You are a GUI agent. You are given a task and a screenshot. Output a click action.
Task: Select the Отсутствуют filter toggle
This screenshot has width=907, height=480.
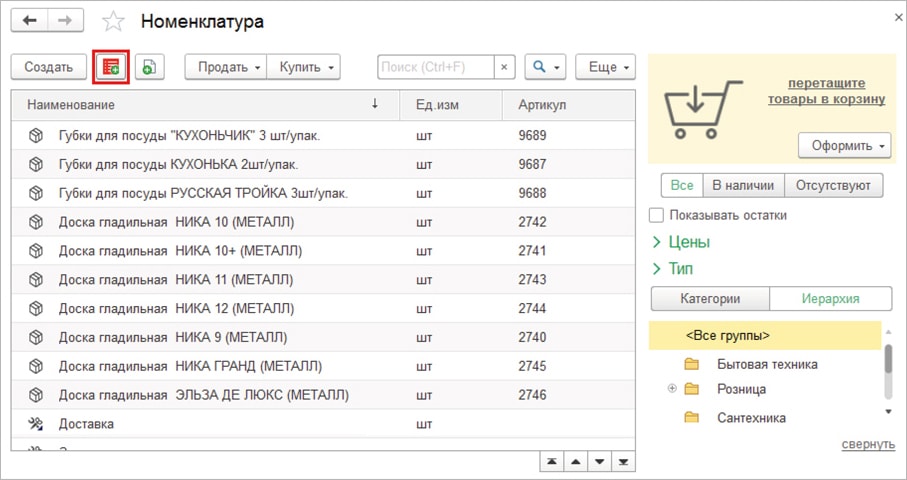(x=833, y=185)
